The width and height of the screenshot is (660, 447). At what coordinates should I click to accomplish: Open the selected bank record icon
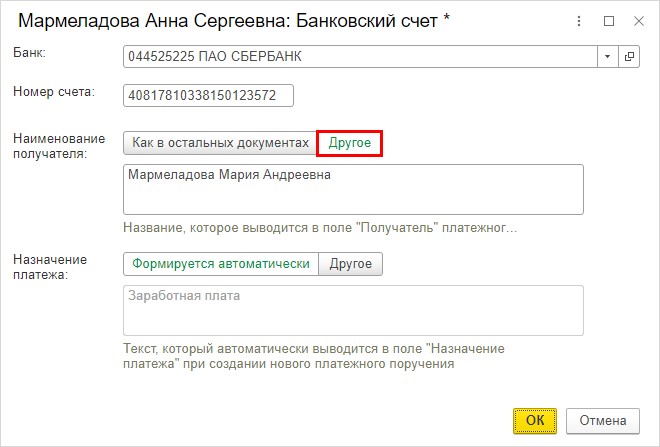tap(629, 56)
